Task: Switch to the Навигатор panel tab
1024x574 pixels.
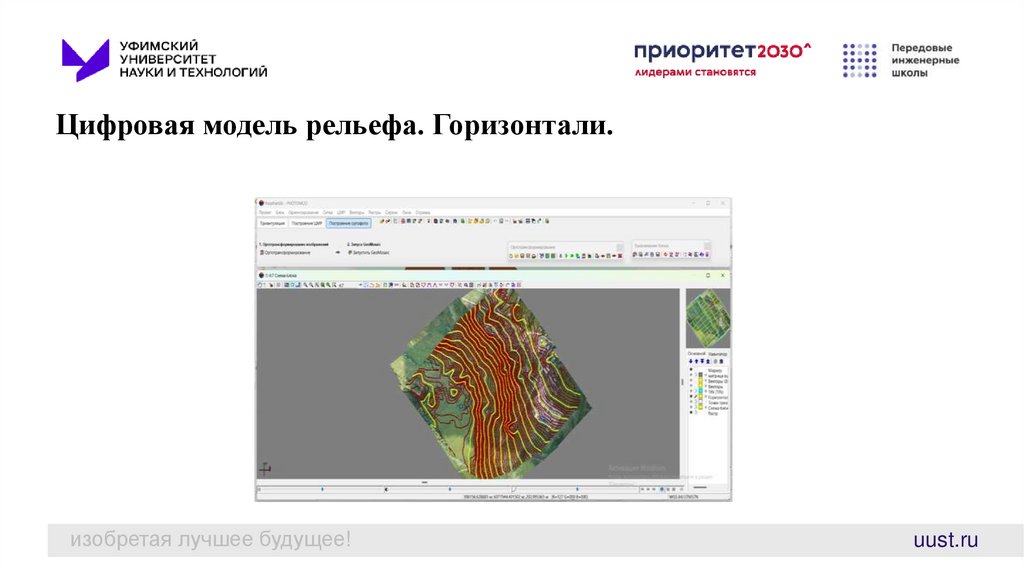Action: (x=718, y=354)
